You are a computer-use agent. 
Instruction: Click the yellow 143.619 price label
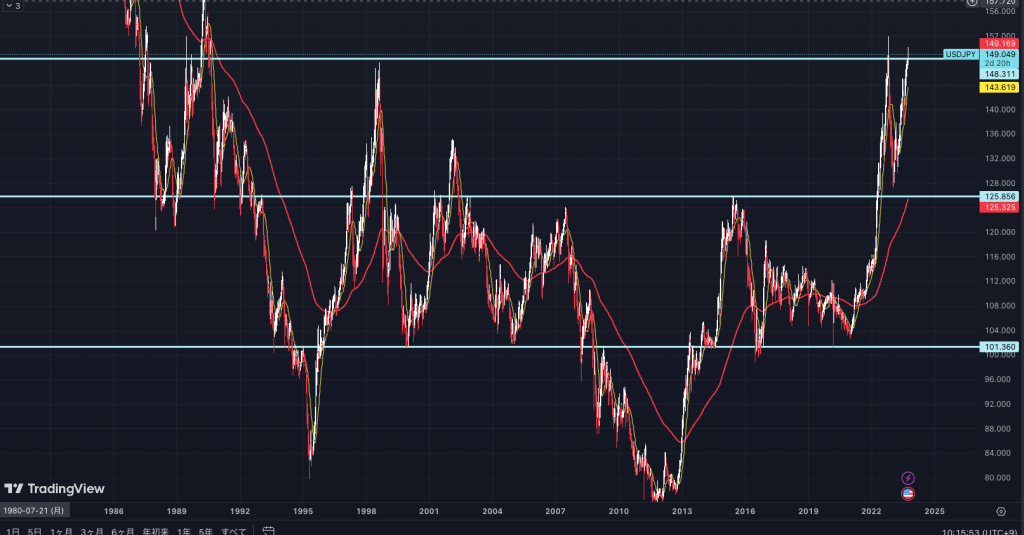[x=1000, y=88]
